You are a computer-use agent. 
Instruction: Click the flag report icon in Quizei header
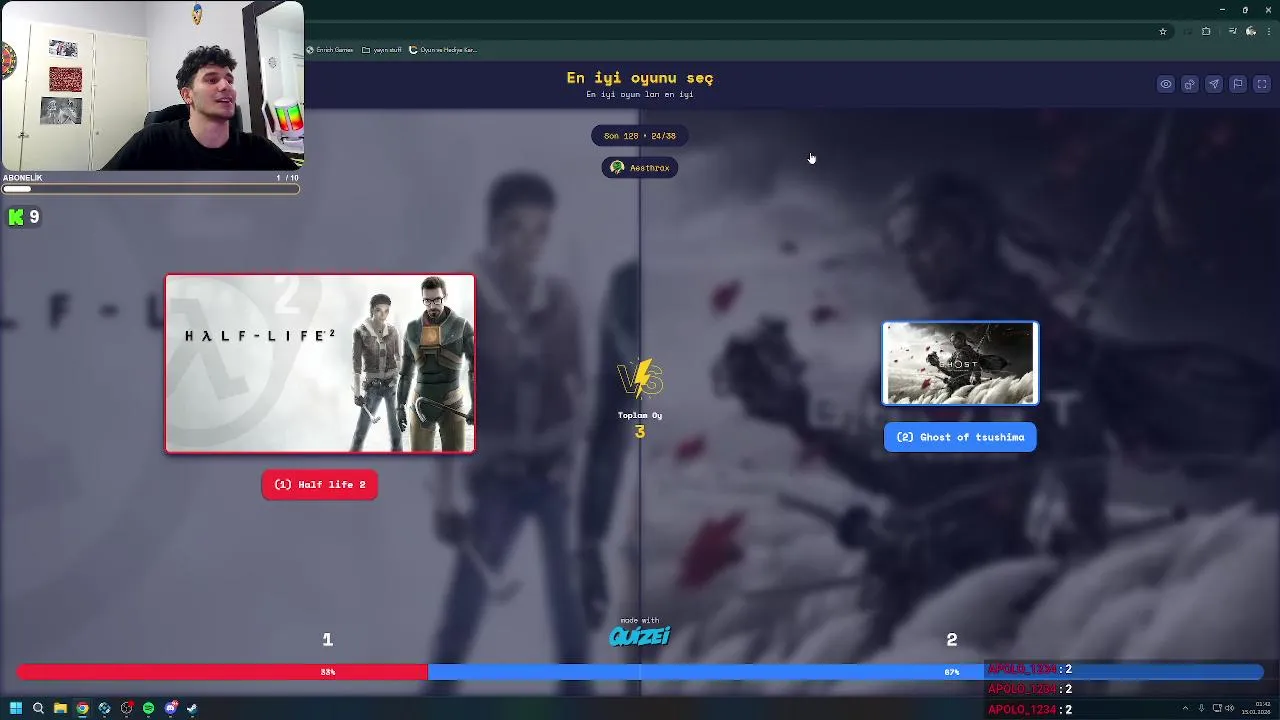click(1238, 84)
